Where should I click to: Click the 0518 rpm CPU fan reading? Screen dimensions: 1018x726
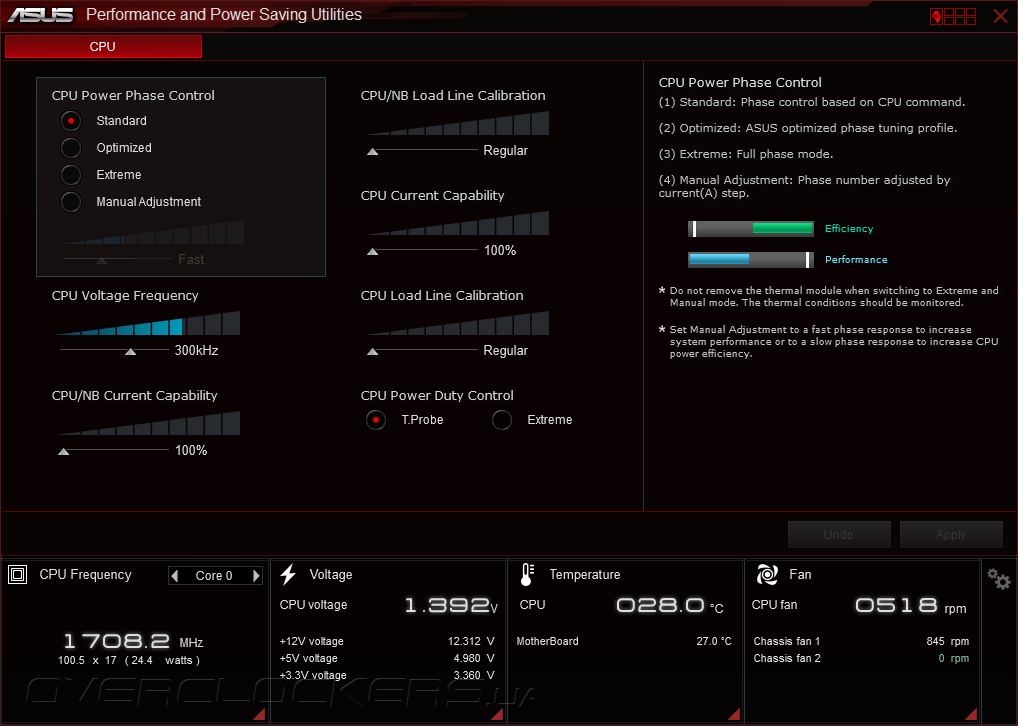point(911,606)
